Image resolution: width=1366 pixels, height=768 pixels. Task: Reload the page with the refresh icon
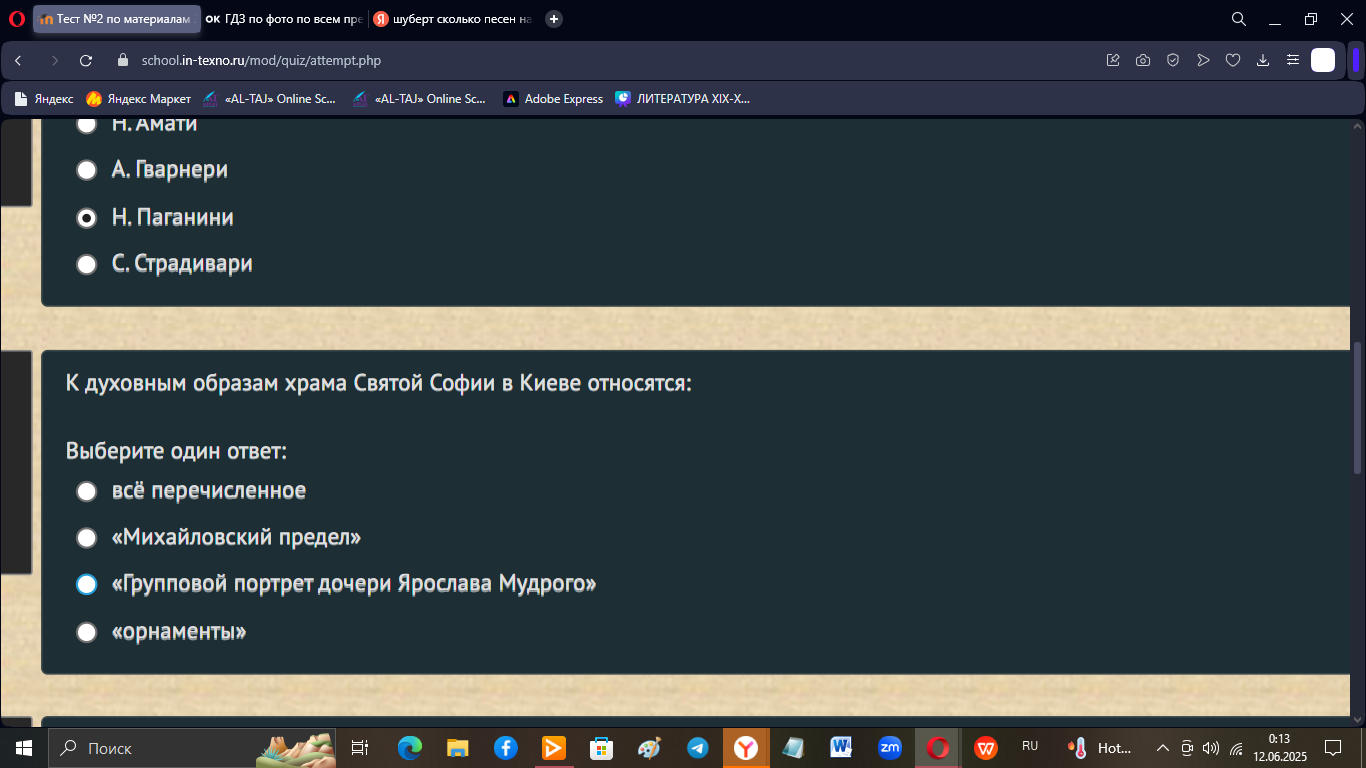[86, 61]
